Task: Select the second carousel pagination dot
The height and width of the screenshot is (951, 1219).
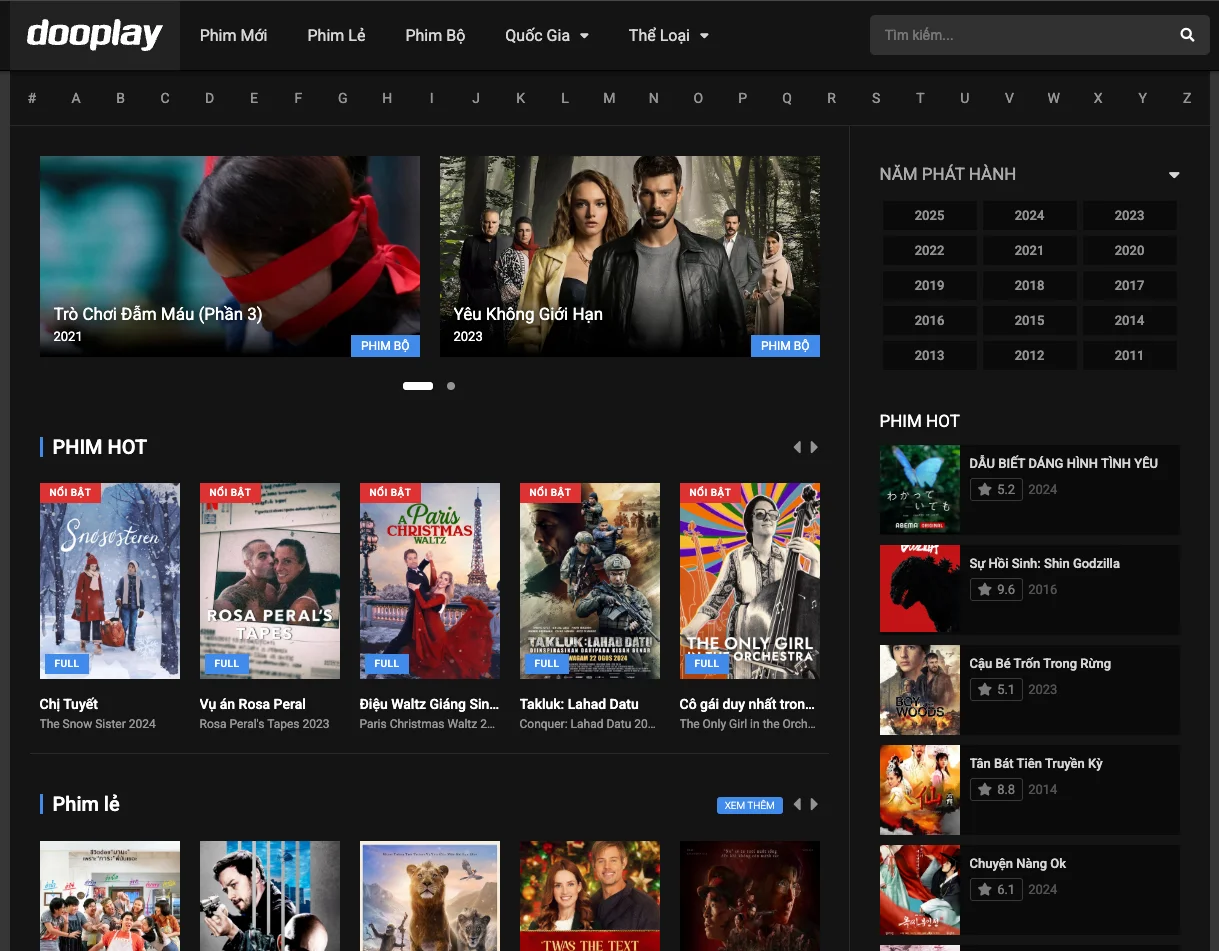Action: click(450, 385)
